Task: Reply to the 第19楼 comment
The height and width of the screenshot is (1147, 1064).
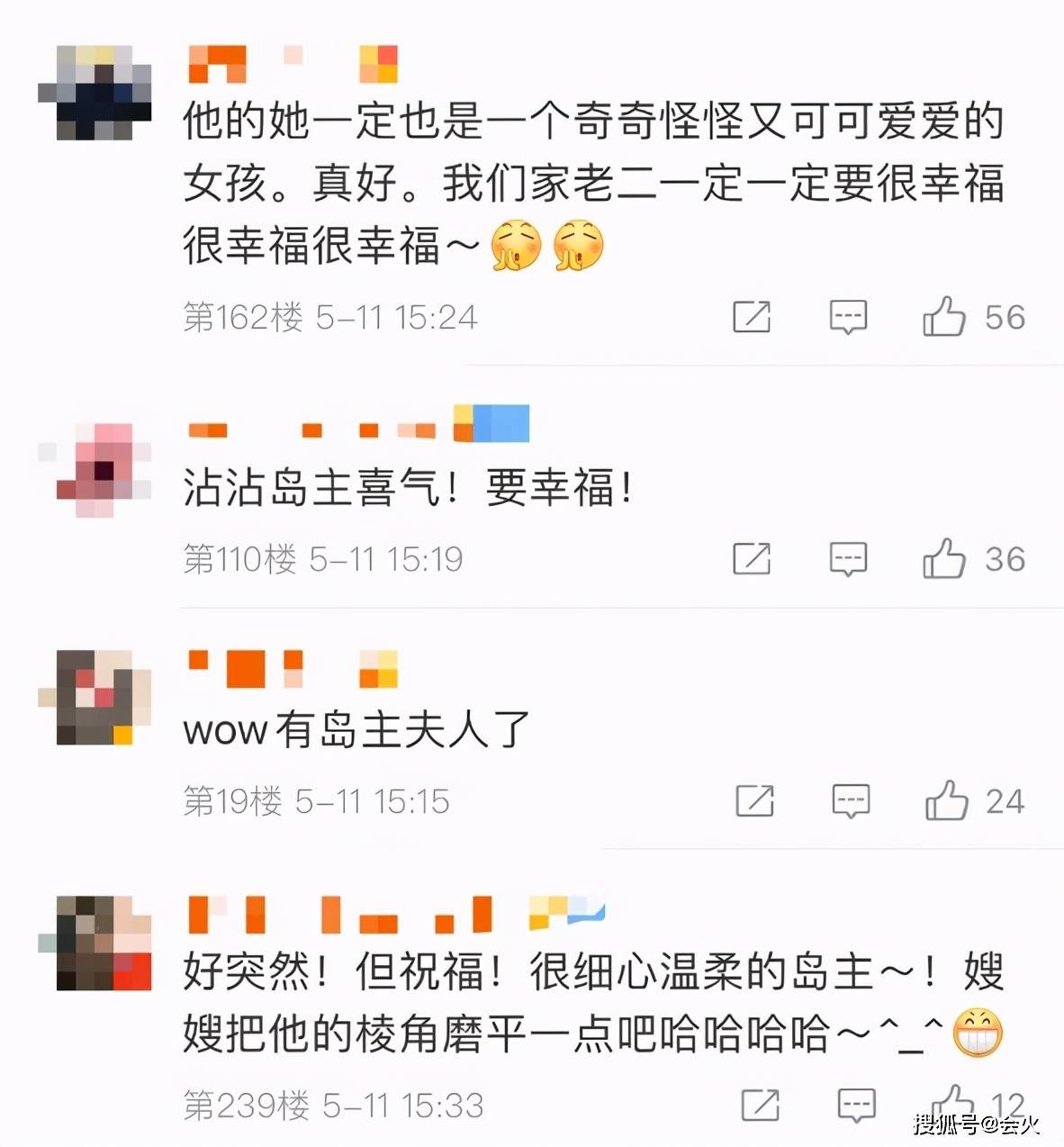Action: click(851, 801)
